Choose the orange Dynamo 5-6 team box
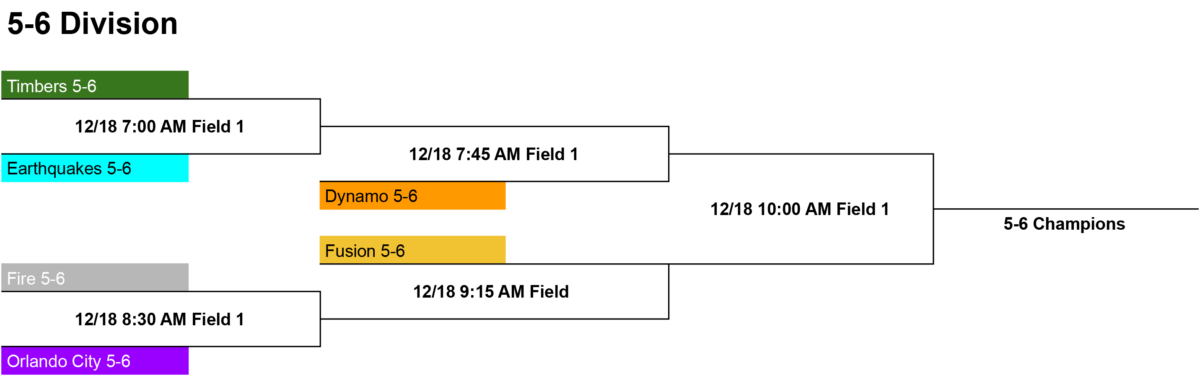 click(x=413, y=196)
